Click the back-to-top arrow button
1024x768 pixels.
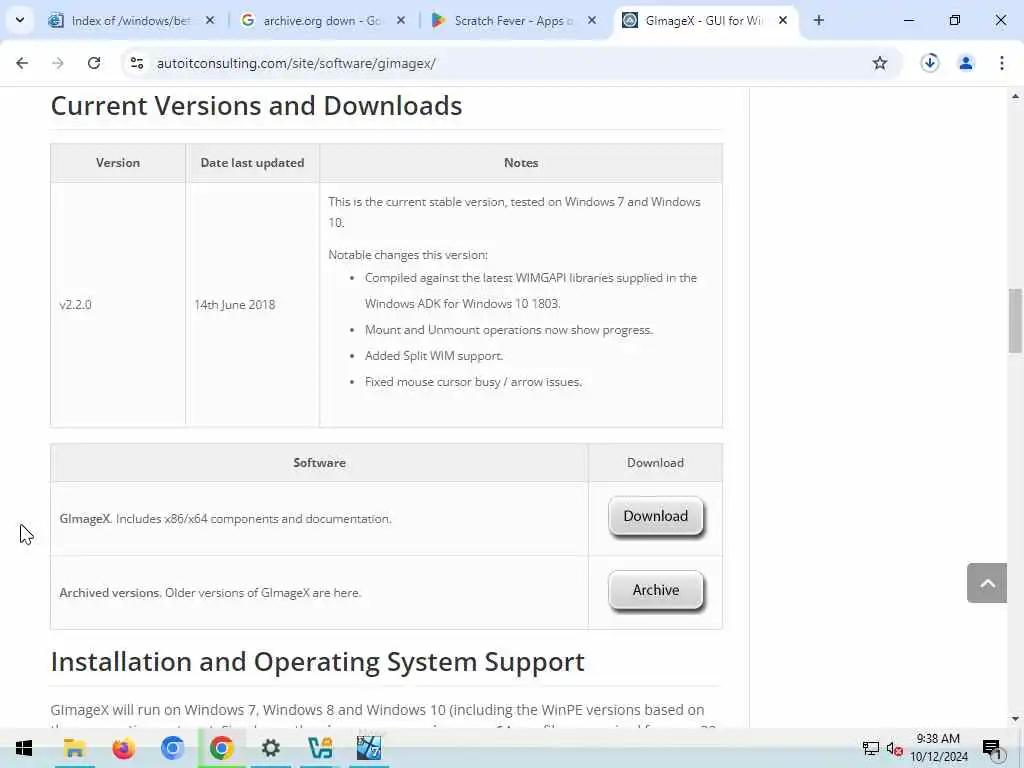coord(987,583)
